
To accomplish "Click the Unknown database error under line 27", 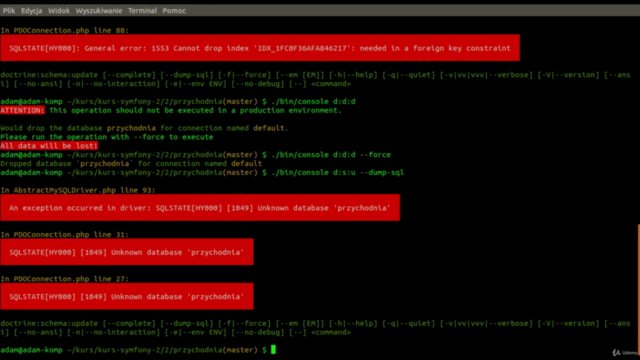I will pos(127,297).
